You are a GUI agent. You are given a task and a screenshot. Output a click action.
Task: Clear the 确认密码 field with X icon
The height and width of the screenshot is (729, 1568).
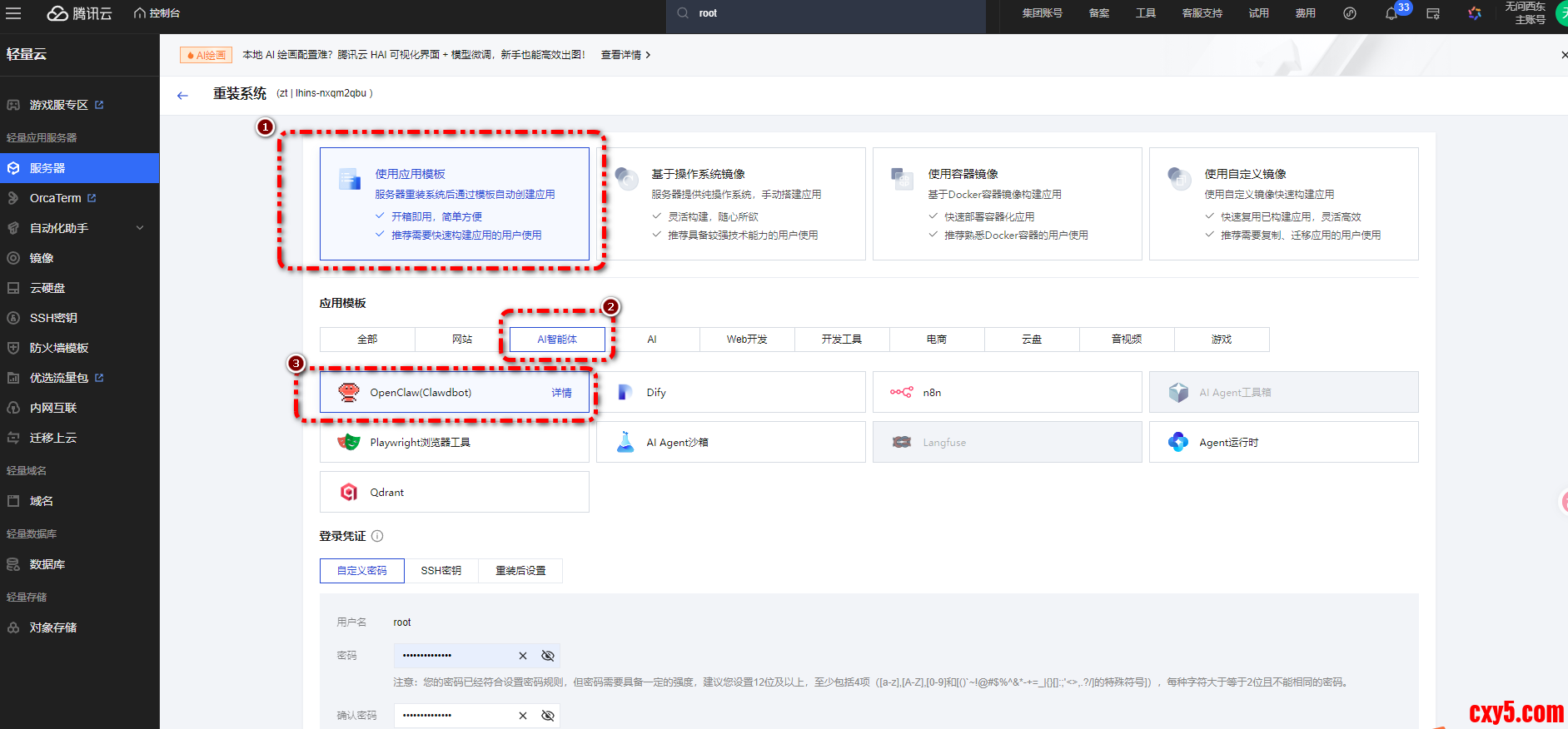[x=523, y=716]
